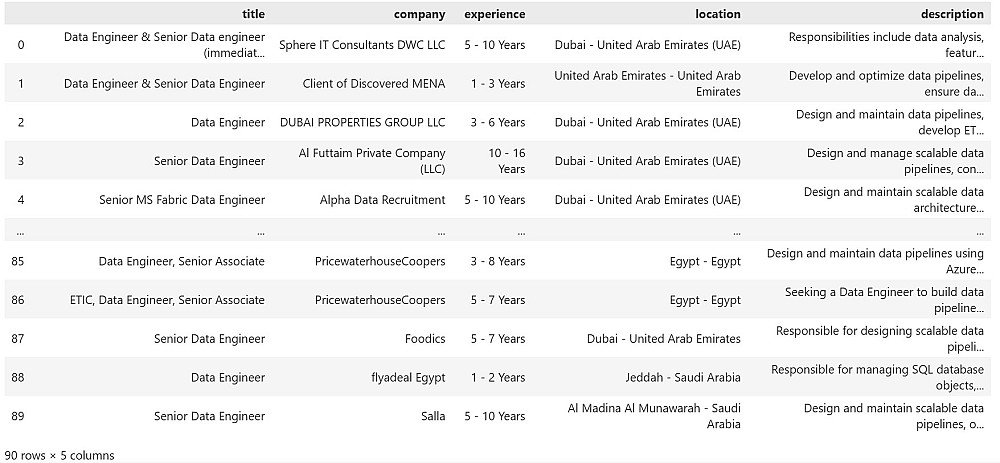Click the Client of Discovered MENA cell
1000x463 pixels.
point(374,84)
